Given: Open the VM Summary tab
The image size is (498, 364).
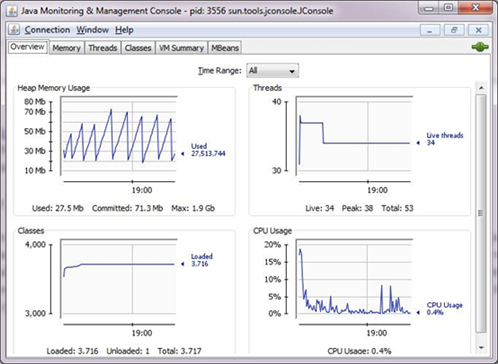Looking at the screenshot, I should click(x=181, y=48).
